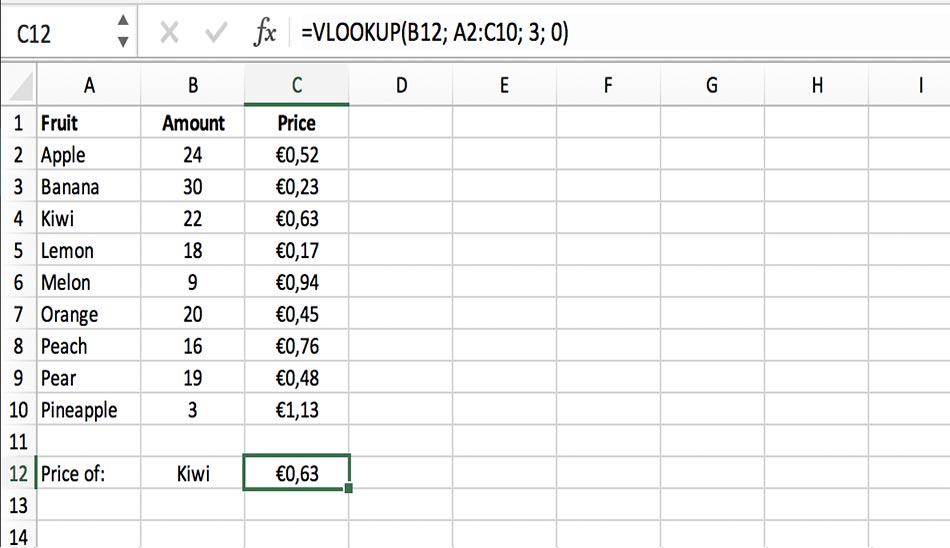Image resolution: width=950 pixels, height=548 pixels.
Task: Select column G header
Action: point(712,85)
